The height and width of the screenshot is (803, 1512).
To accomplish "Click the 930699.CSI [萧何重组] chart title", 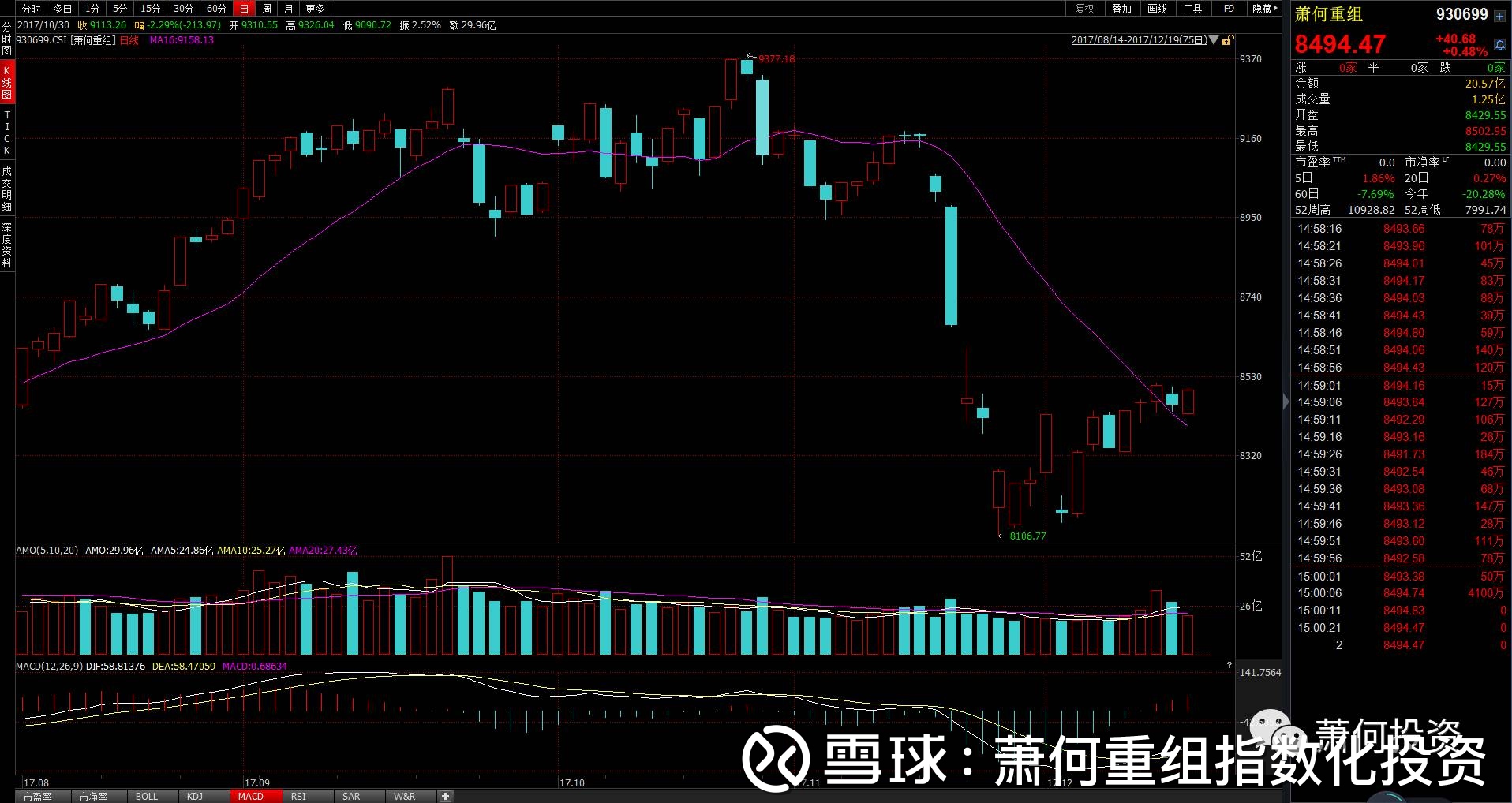I will point(66,40).
